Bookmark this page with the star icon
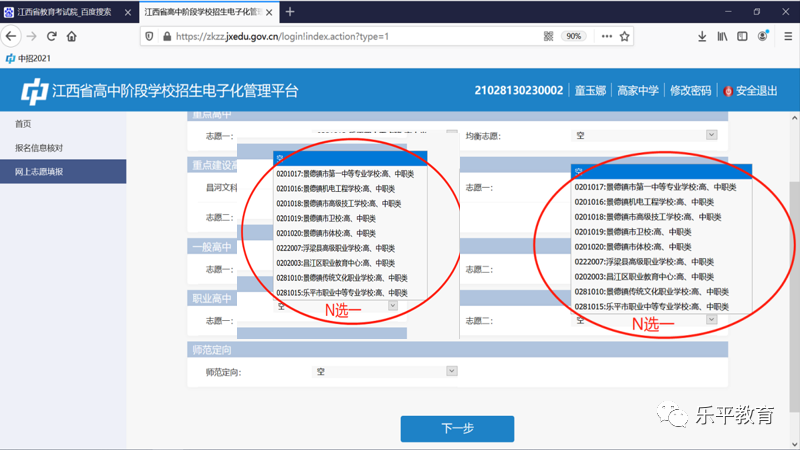This screenshot has width=800, height=450. (625, 36)
